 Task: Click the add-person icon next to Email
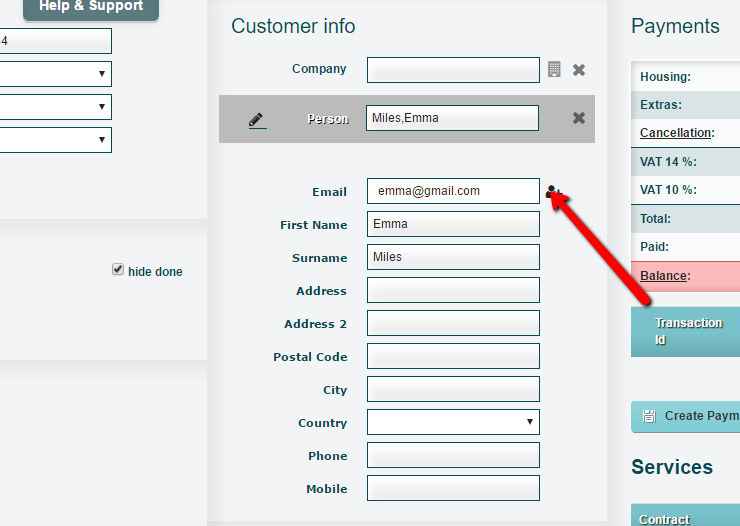[553, 192]
